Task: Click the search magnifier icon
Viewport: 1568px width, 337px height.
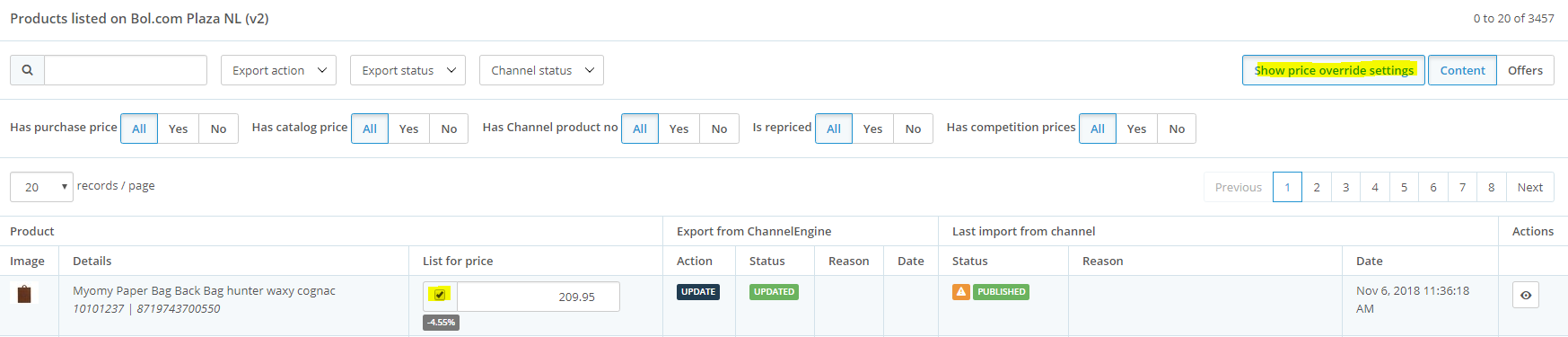Action: click(x=28, y=70)
